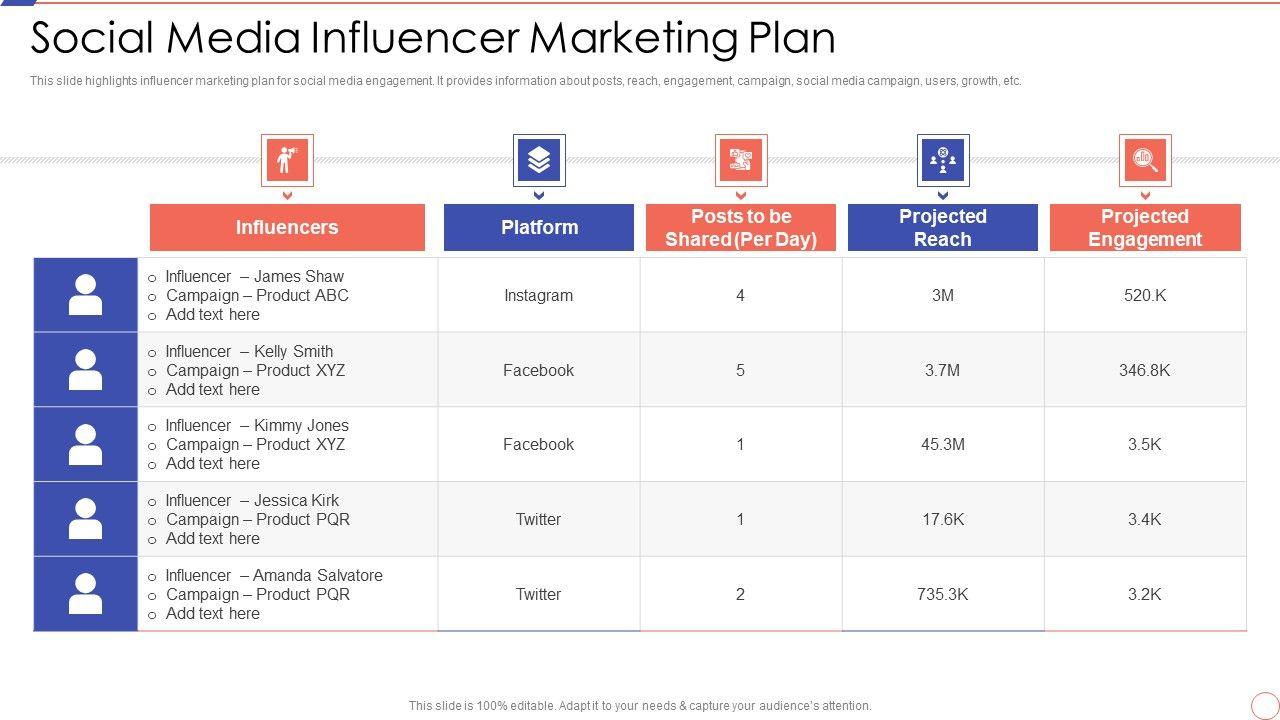
Task: Click the avatar icon for Kelly Smith
Action: (x=85, y=370)
